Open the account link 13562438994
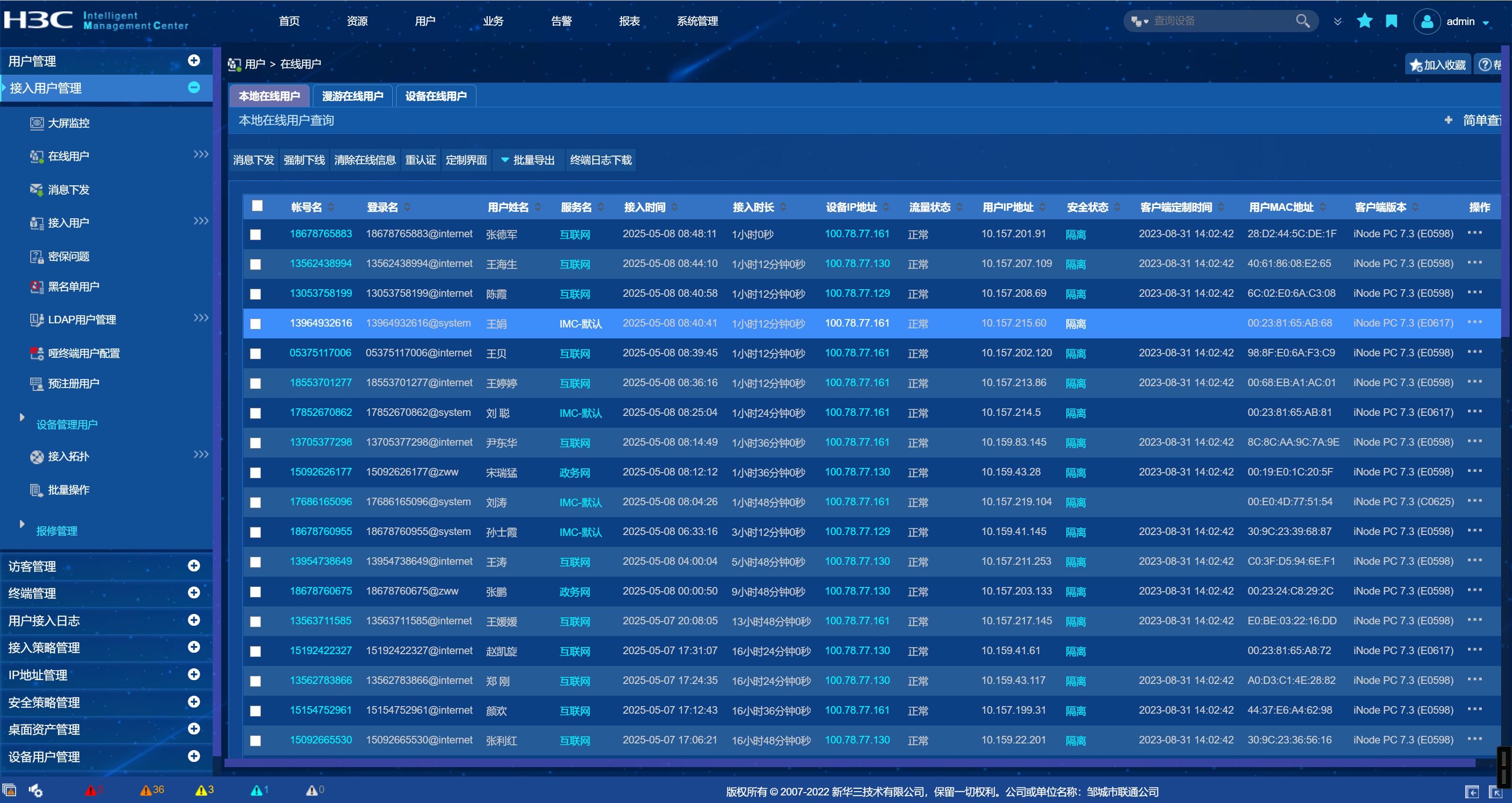This screenshot has height=803, width=1512. click(320, 264)
